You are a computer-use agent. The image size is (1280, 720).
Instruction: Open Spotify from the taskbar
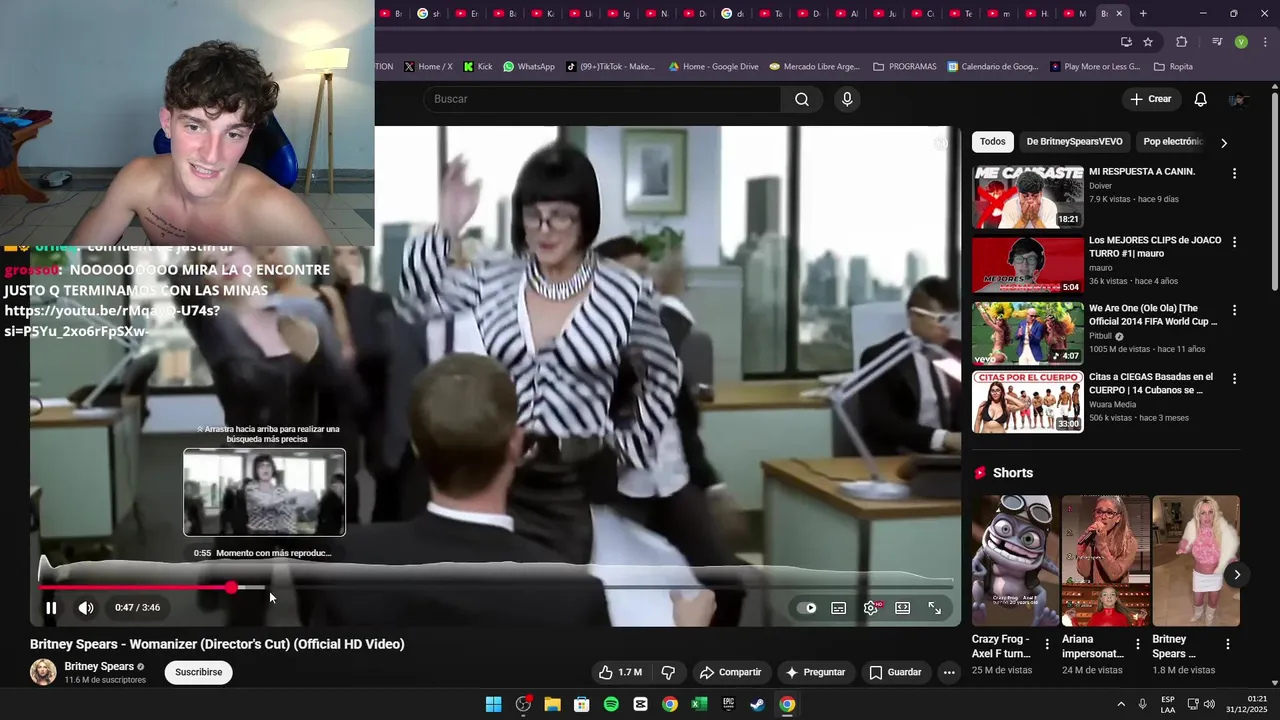click(x=611, y=704)
